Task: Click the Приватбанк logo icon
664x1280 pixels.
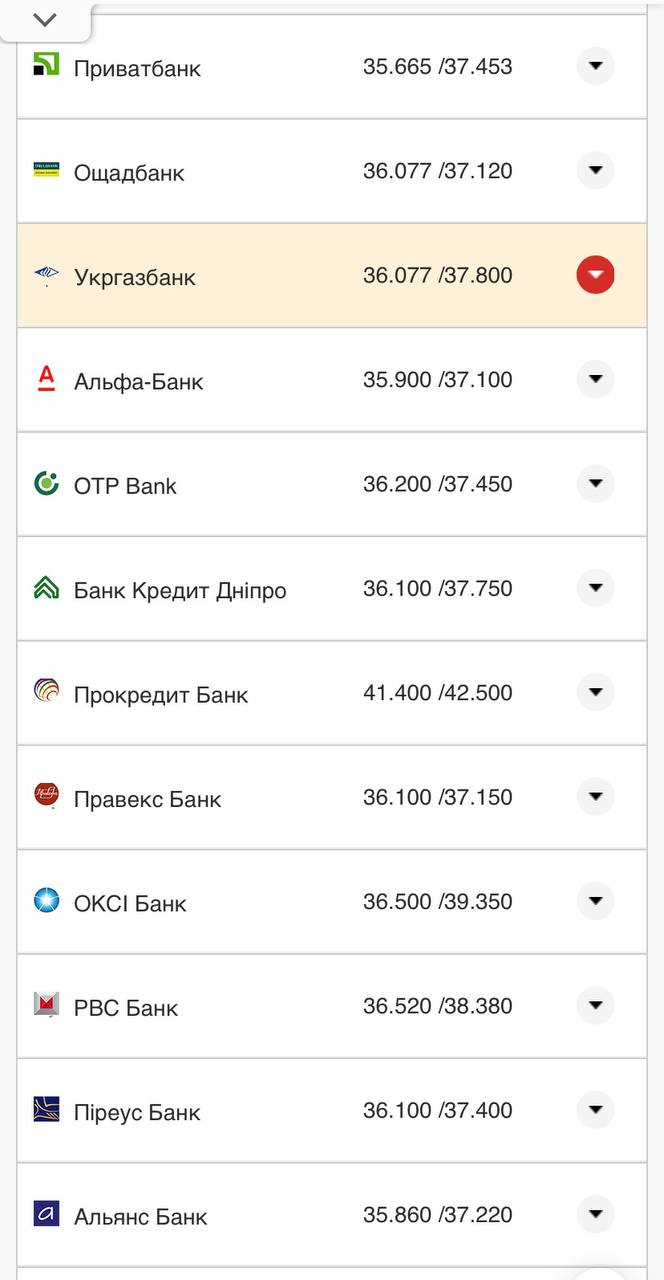Action: click(x=46, y=65)
